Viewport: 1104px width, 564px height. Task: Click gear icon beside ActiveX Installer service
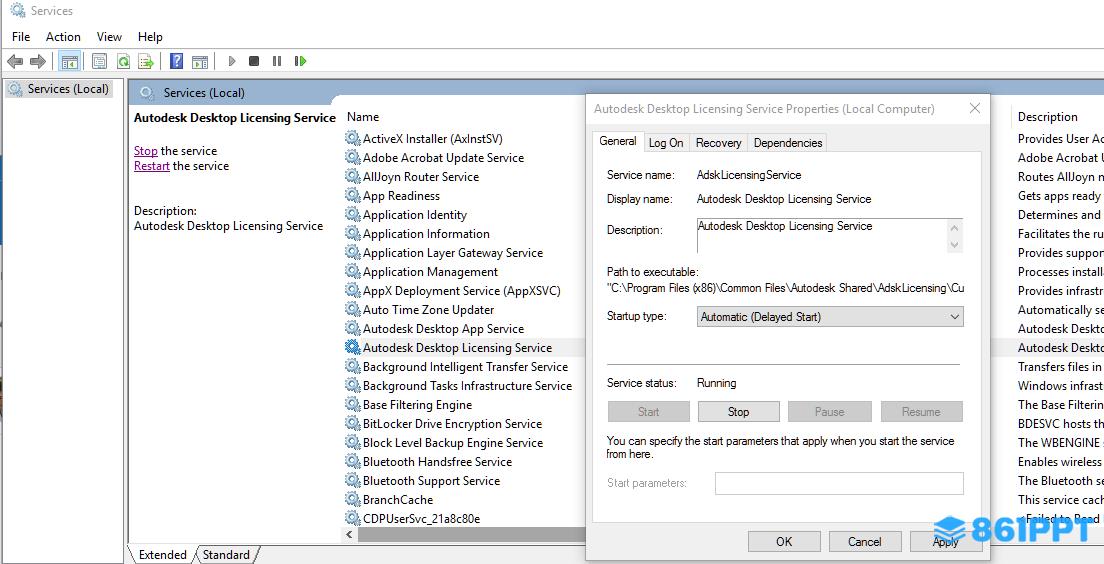(353, 138)
